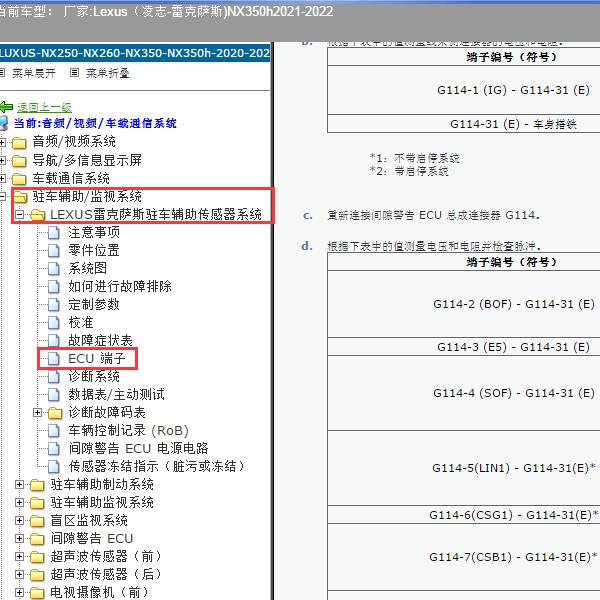Click 菜单折叠 to collapse the menu

(108, 73)
